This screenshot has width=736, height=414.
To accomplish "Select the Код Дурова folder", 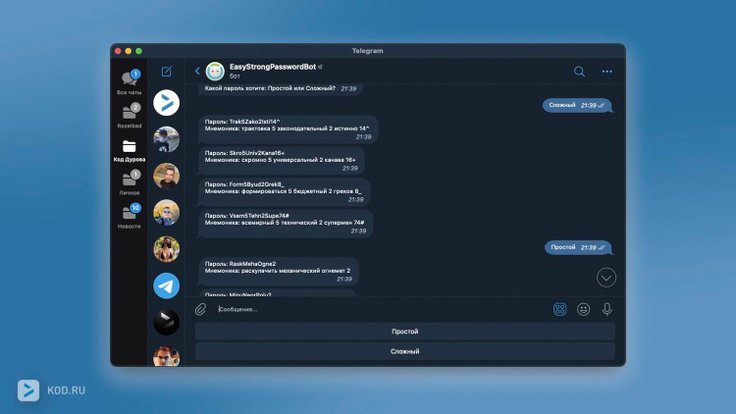I will (x=129, y=150).
